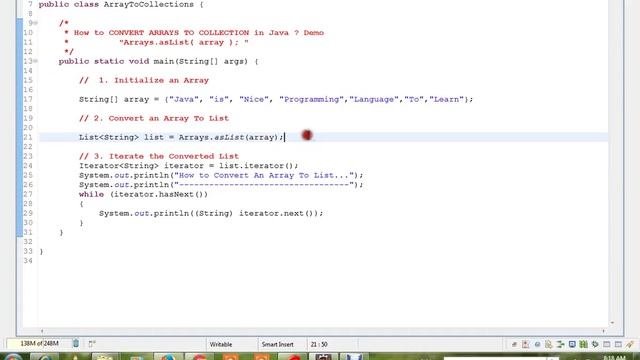Screen dimensions: 640x360
Task: Click the heap status '138M of 248M'
Action: point(39,344)
